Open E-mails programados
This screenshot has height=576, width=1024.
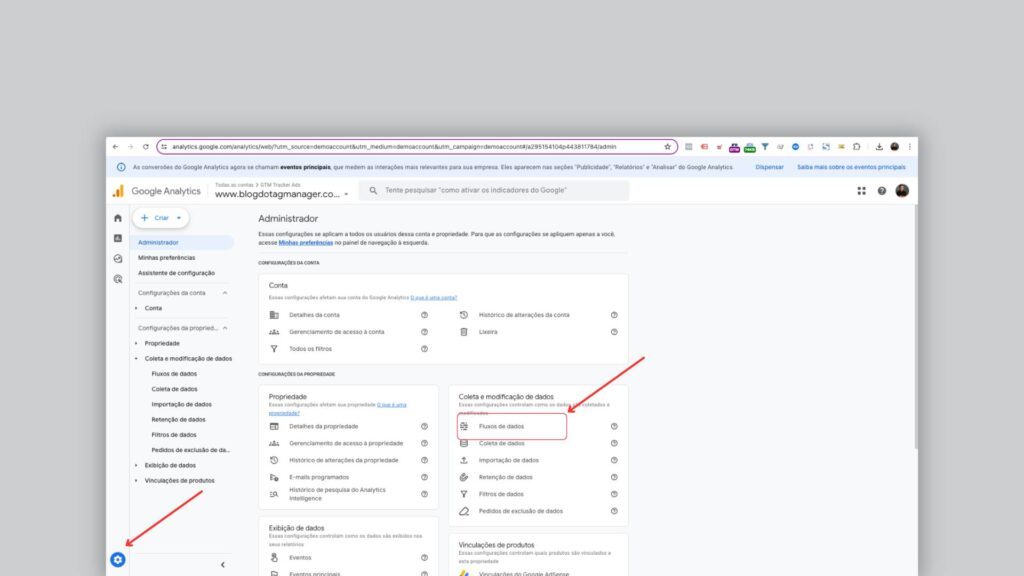pyautogui.click(x=319, y=477)
